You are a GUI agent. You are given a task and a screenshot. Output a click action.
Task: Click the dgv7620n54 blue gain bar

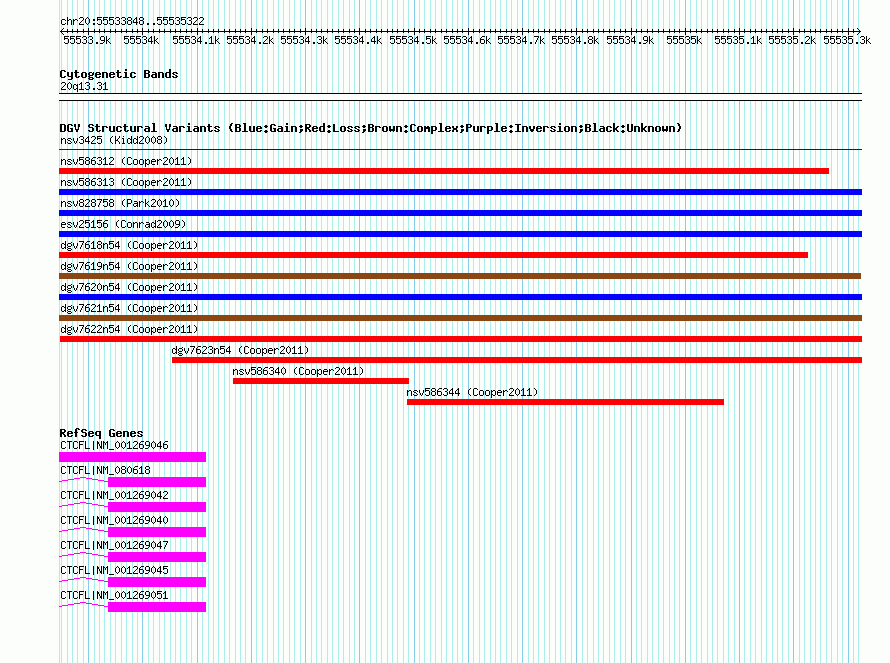[460, 297]
